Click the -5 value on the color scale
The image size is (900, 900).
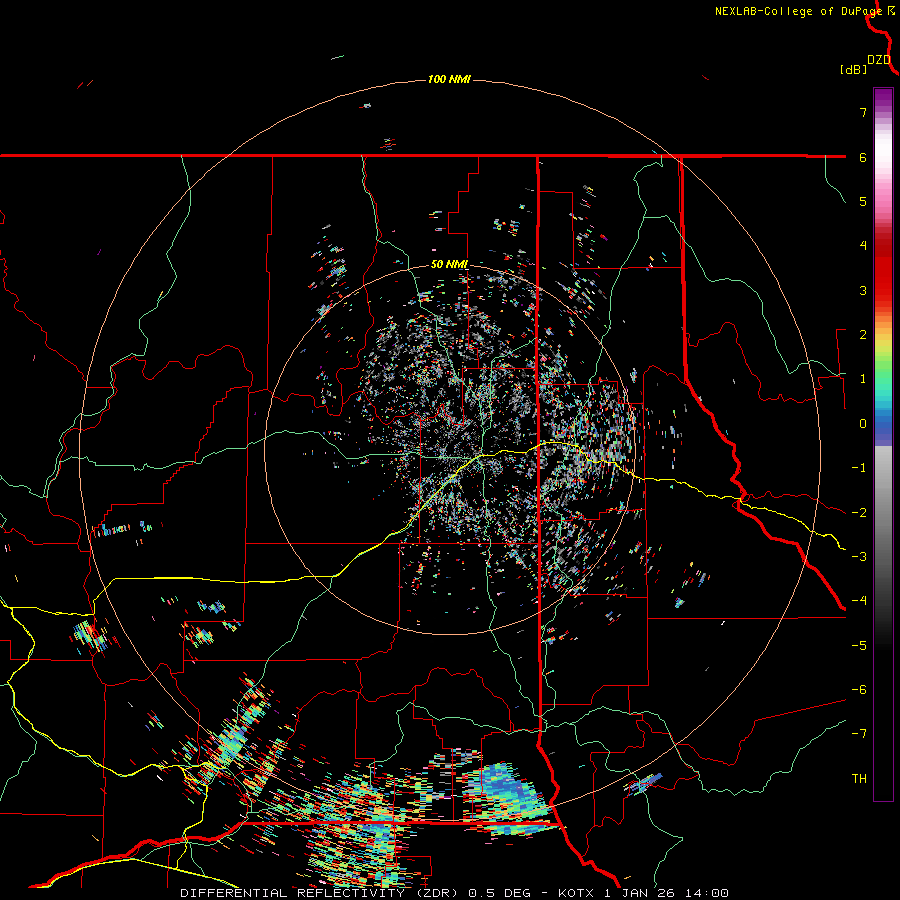coord(859,646)
